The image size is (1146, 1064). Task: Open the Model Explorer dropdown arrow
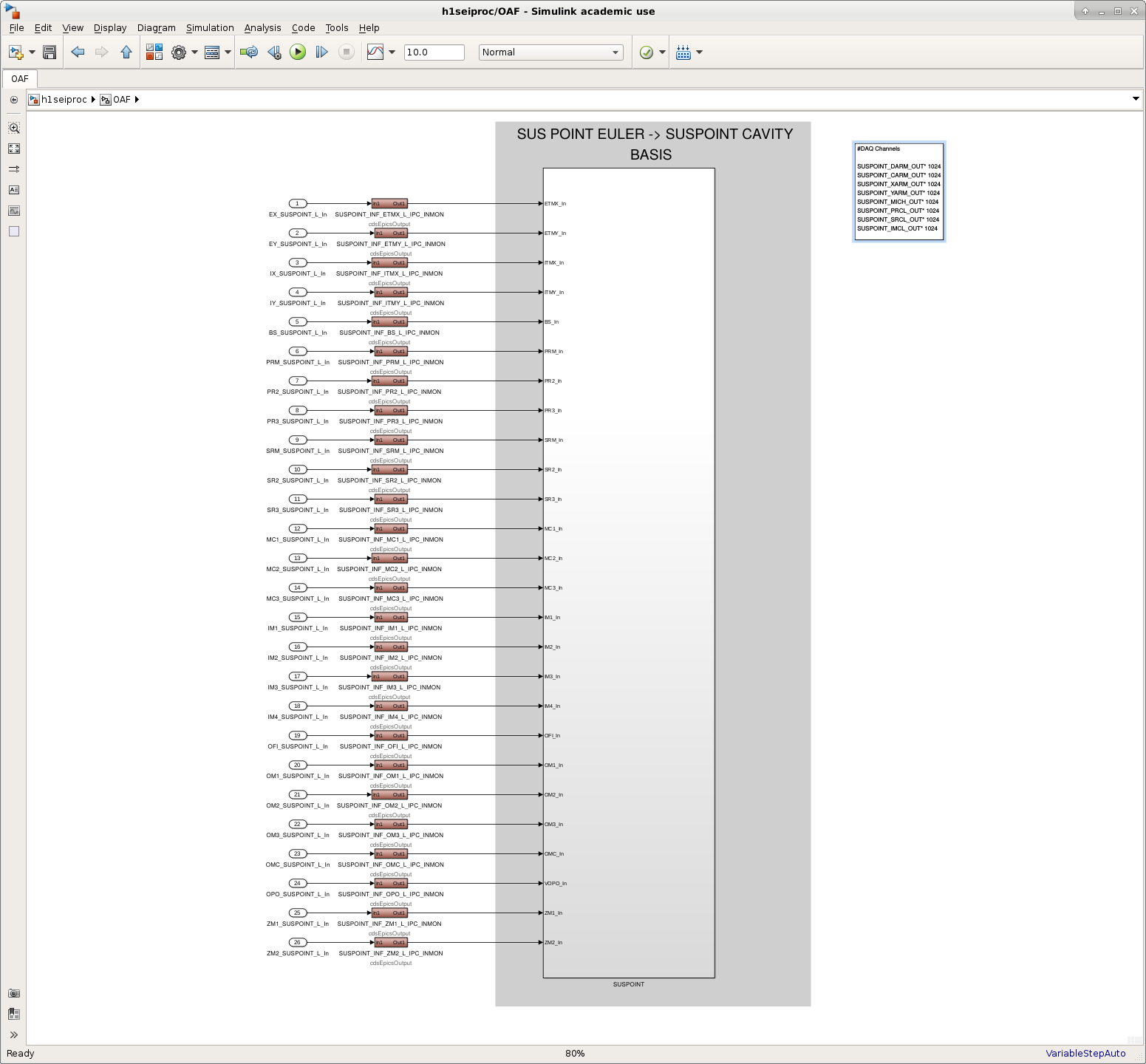click(228, 52)
